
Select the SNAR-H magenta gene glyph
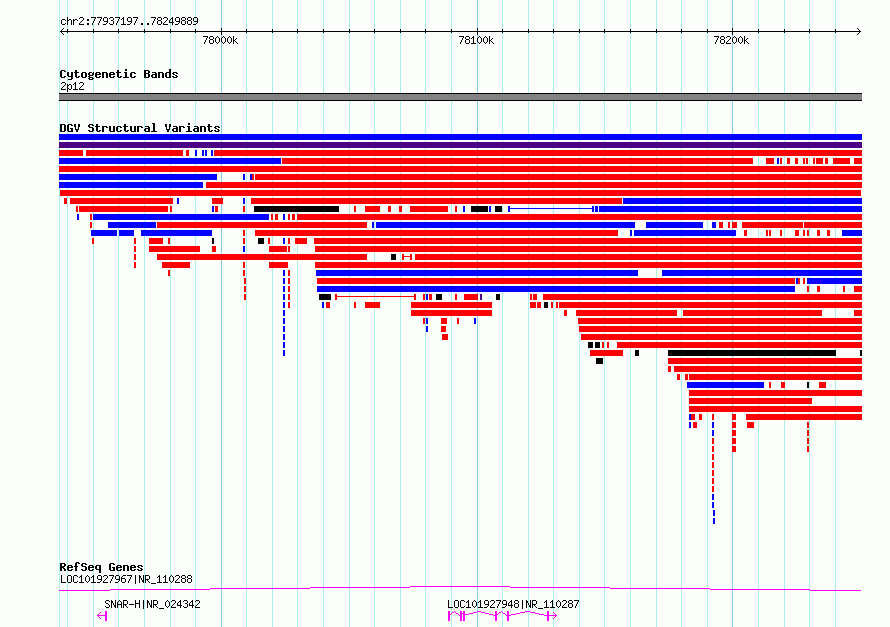click(x=102, y=616)
